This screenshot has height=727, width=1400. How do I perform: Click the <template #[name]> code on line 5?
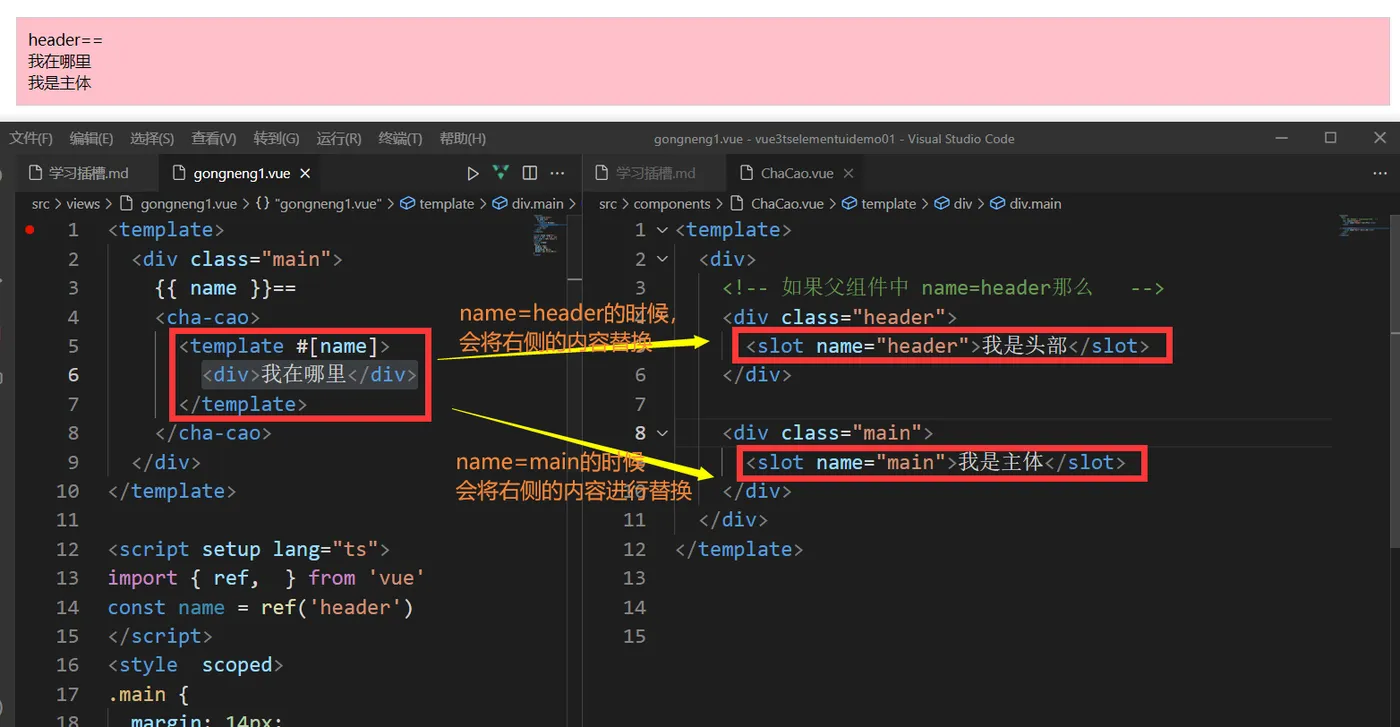(285, 346)
